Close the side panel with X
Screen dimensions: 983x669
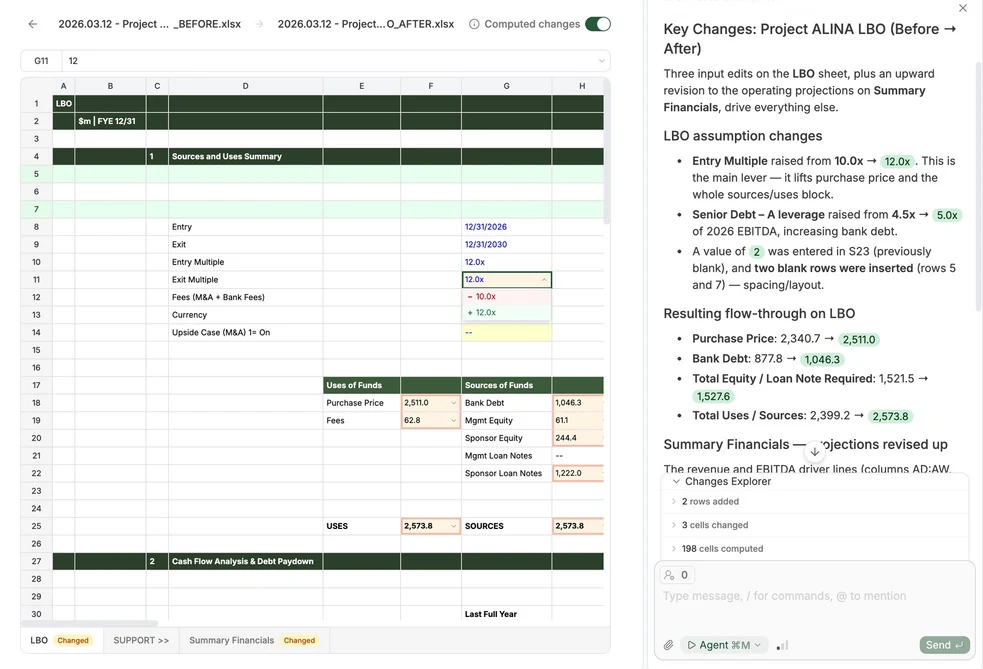point(963,8)
